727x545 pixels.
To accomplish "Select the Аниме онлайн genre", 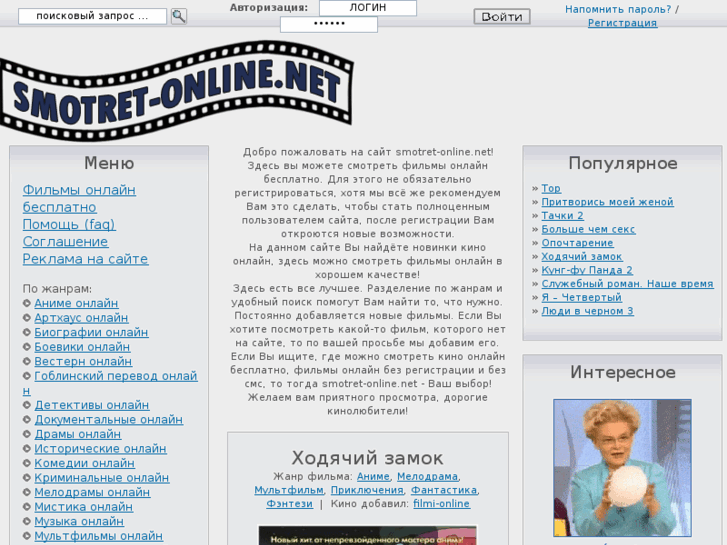I will click(76, 303).
